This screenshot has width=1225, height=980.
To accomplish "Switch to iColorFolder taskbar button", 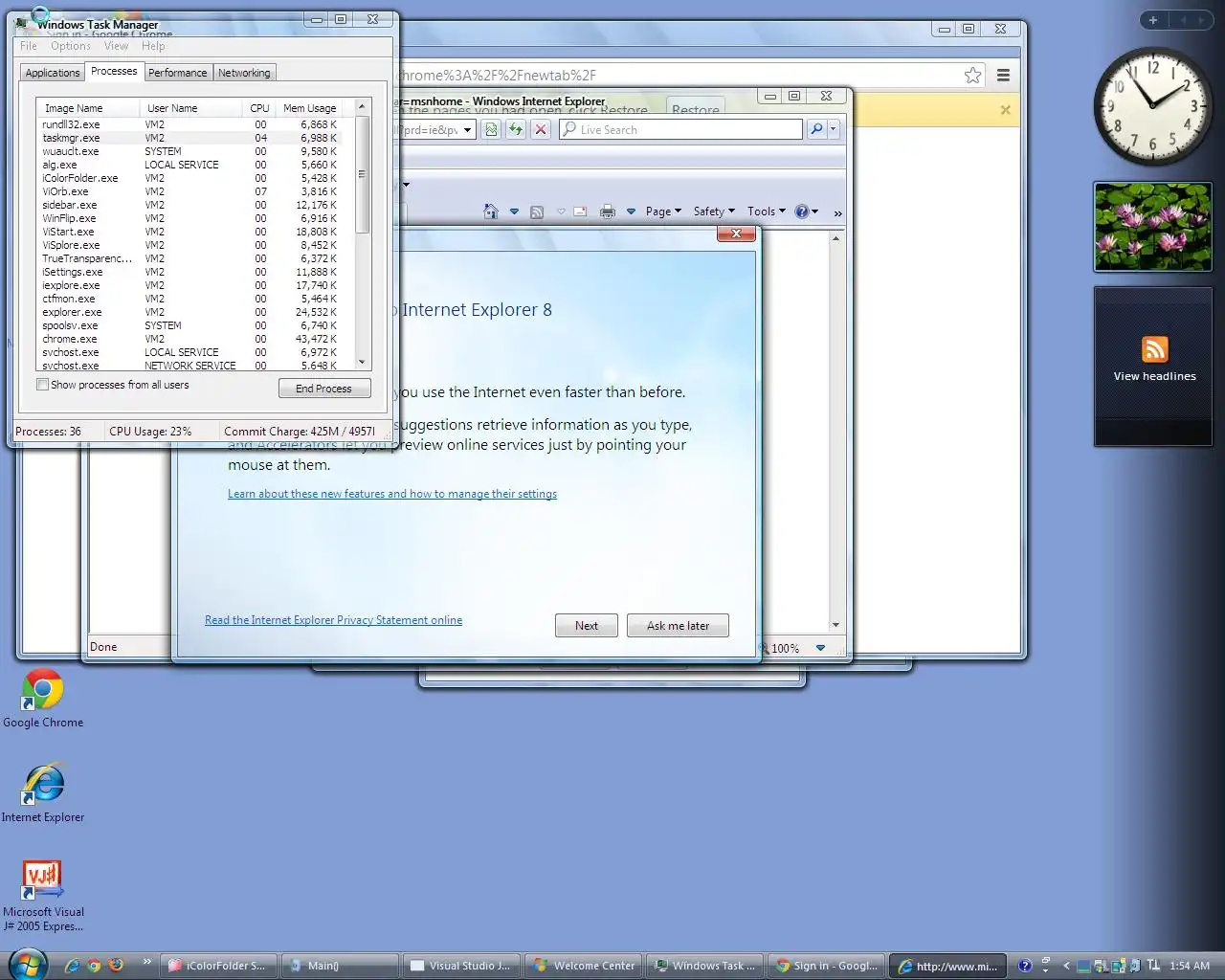I will 218,966.
